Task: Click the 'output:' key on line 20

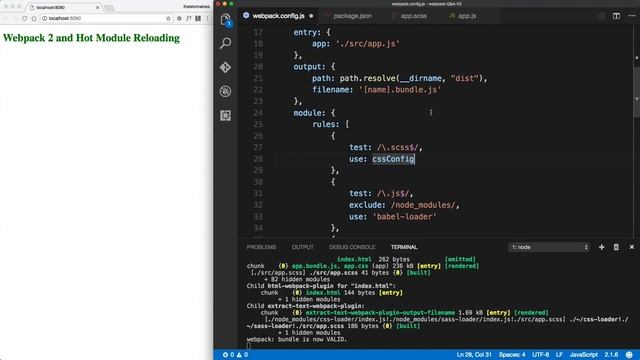Action: pos(309,67)
